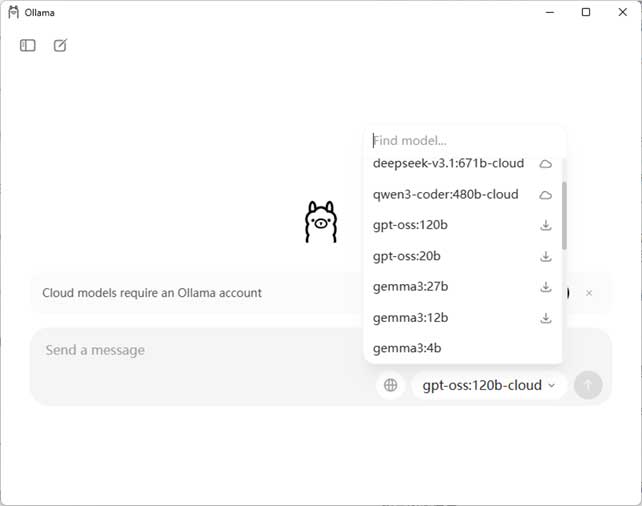Pick gemma3:4b from the list
Screen dimensions: 642x506
(x=463, y=348)
